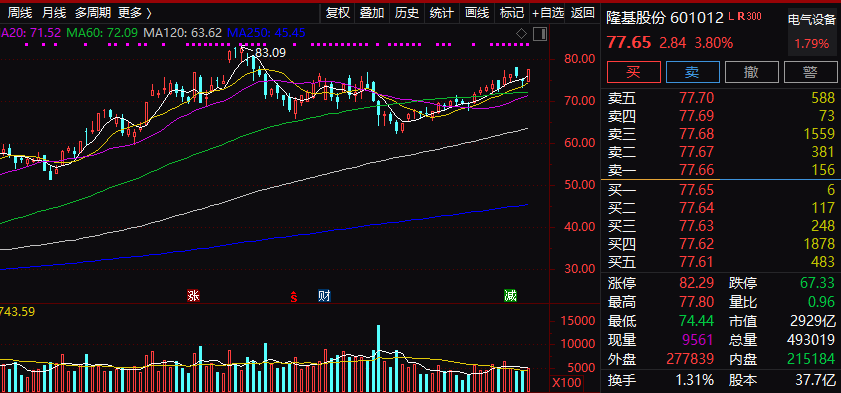Image resolution: width=841 pixels, height=393 pixels.
Task: Toggle the side panel layout icon
Action: point(541,34)
